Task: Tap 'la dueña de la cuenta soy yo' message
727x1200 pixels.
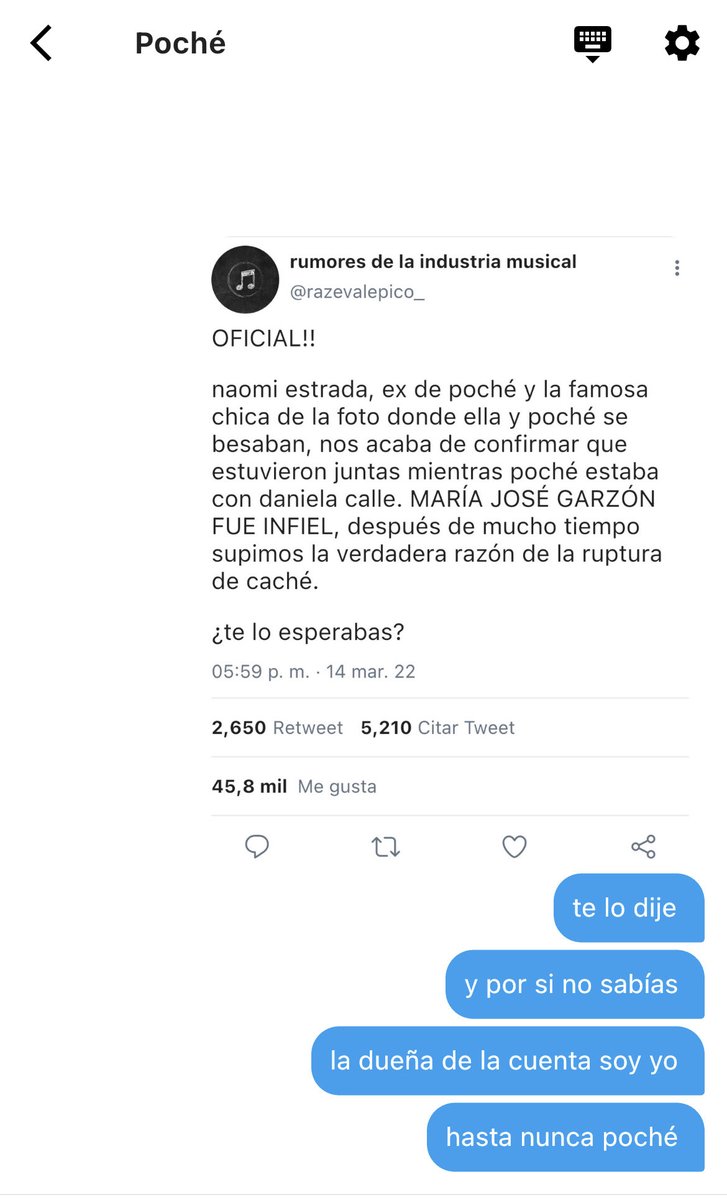Action: coord(508,1061)
